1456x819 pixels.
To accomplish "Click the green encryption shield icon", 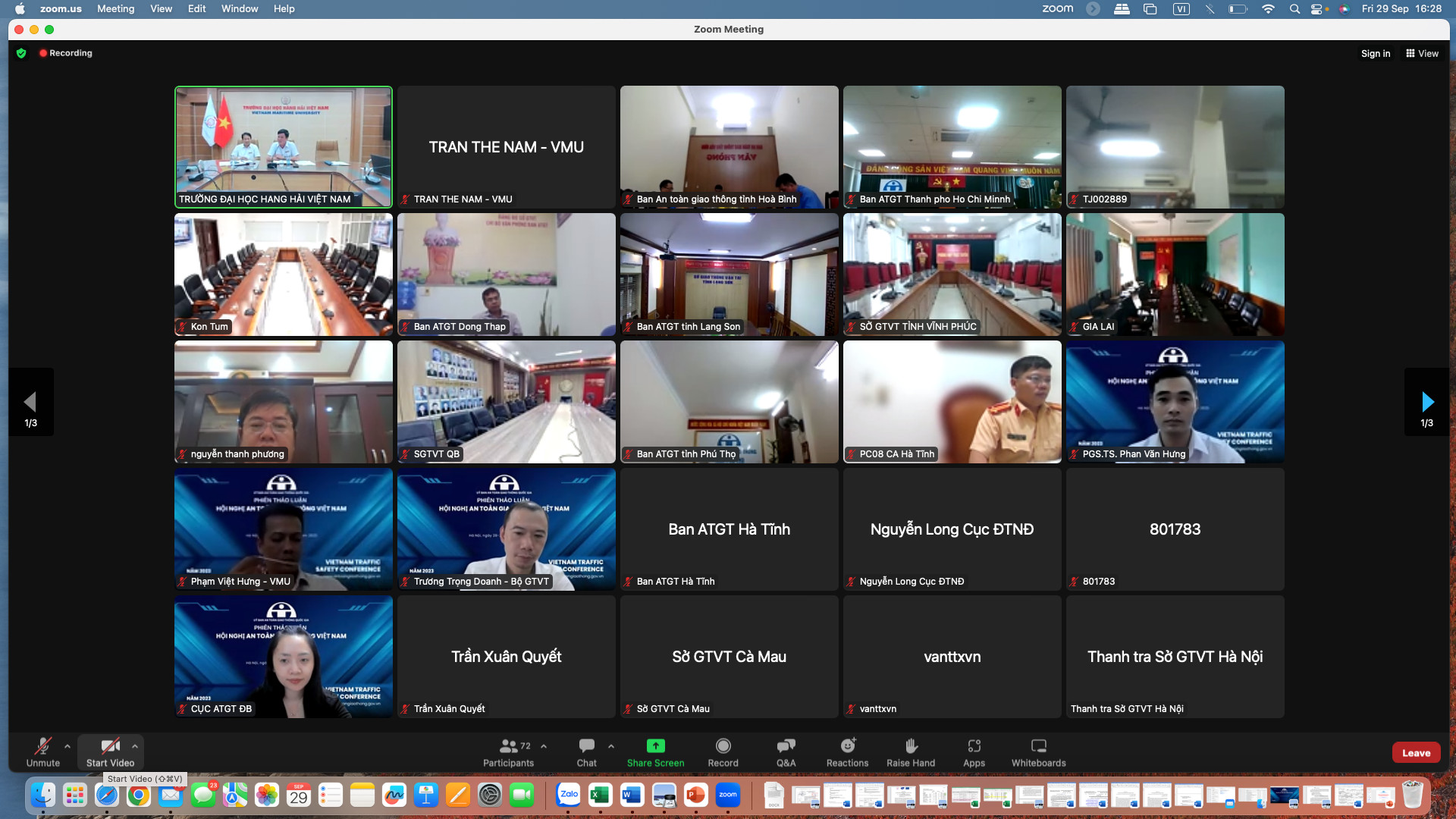I will [21, 53].
